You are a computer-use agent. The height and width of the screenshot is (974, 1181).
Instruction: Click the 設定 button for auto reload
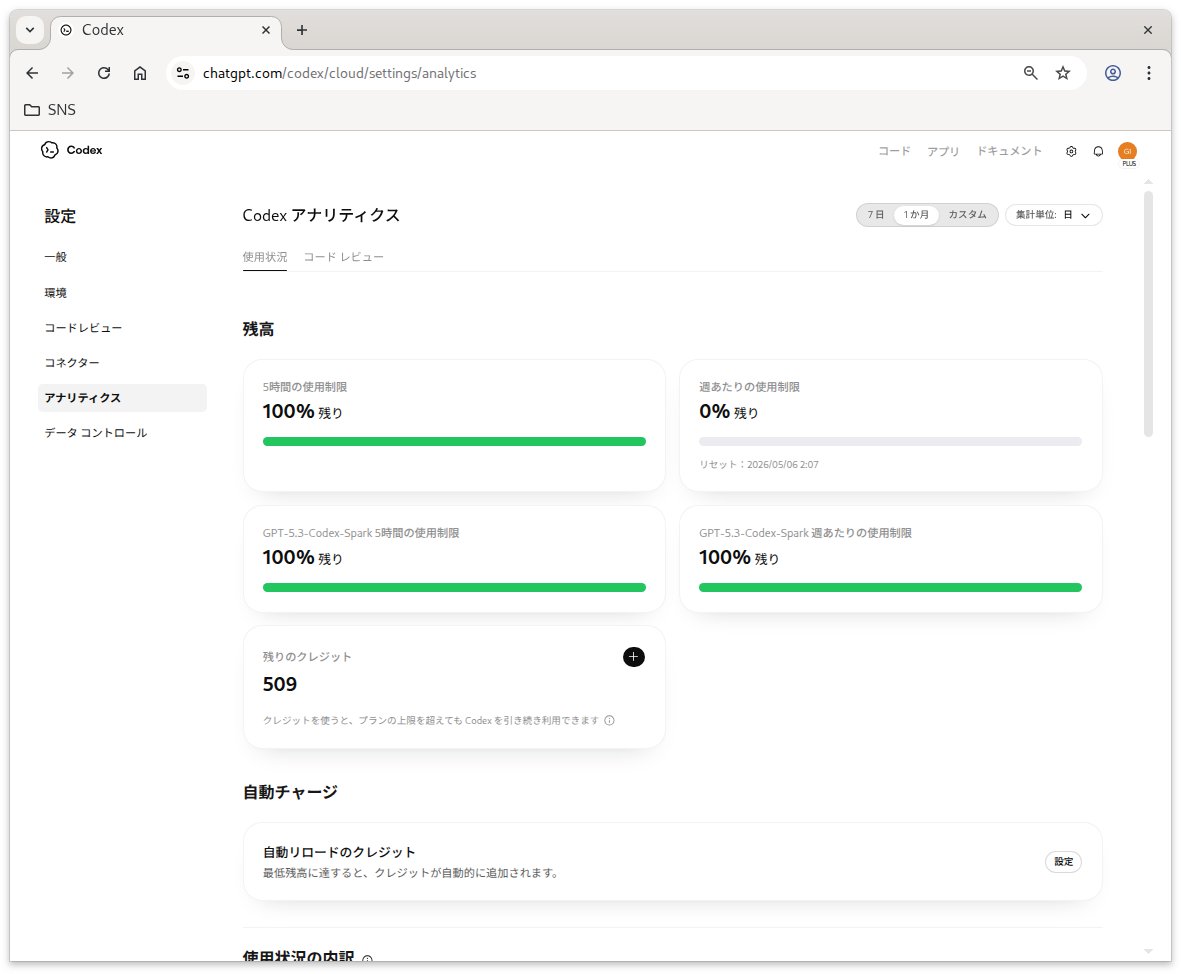(x=1064, y=862)
